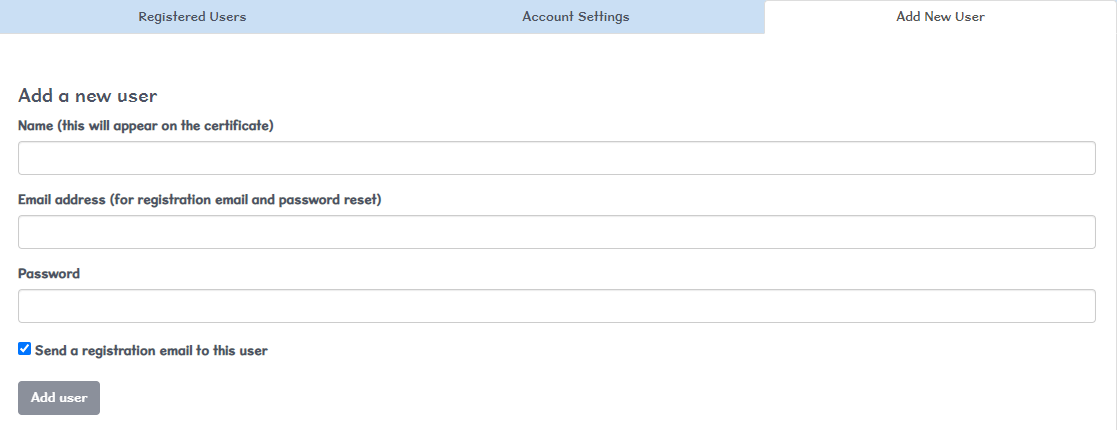
Task: Click into the Name input field
Action: pyautogui.click(x=556, y=158)
